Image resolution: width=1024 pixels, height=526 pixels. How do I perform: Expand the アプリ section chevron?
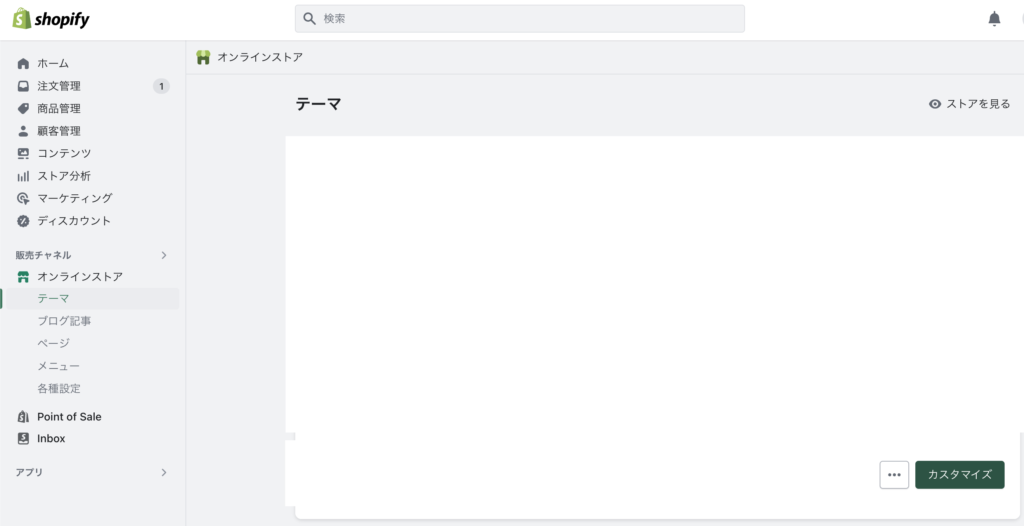(x=164, y=472)
